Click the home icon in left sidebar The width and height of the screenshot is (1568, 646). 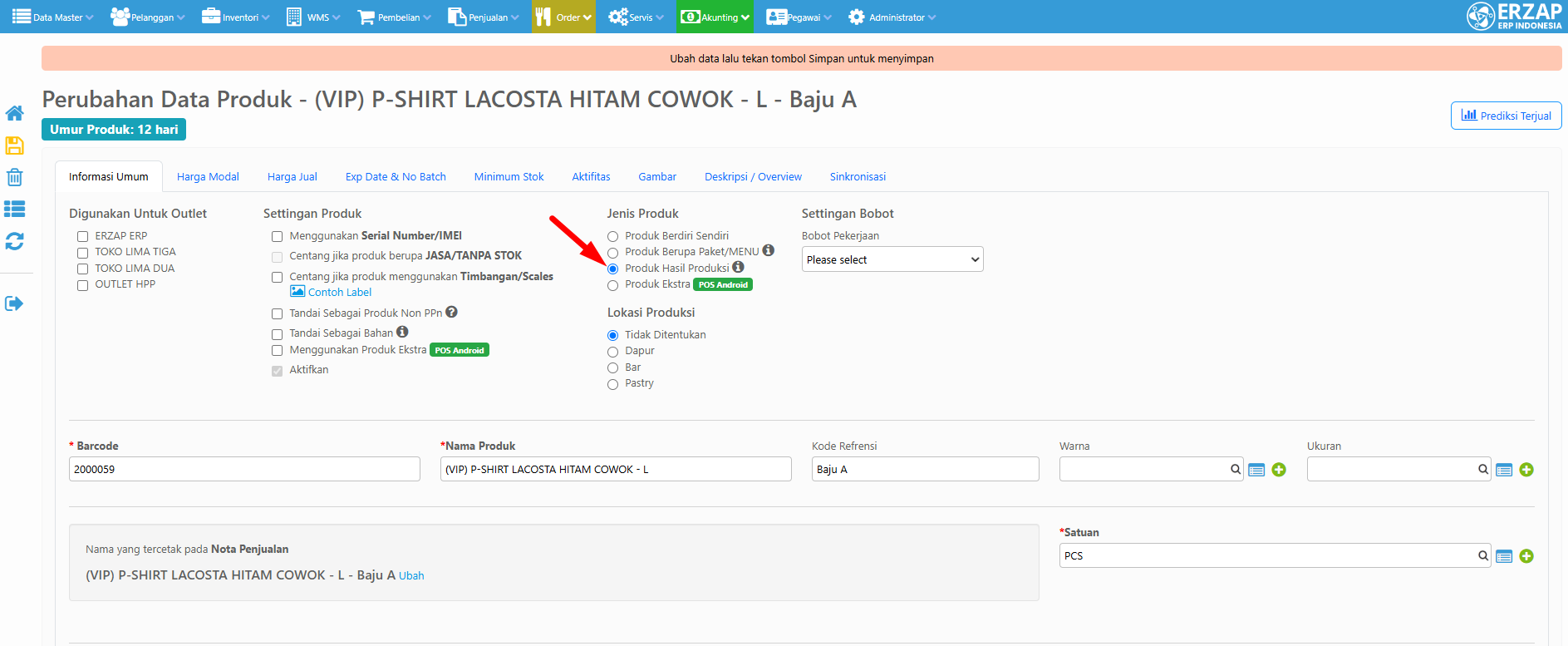(x=14, y=113)
